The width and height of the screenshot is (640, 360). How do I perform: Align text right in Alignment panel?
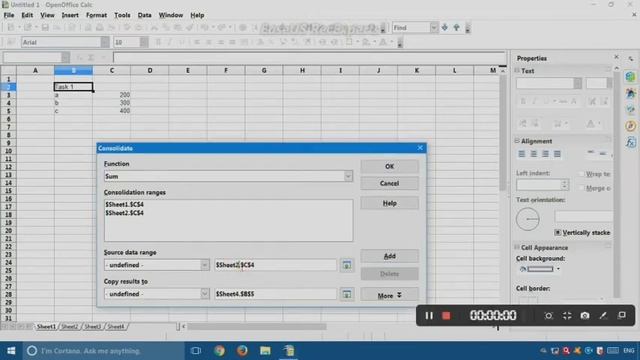pos(545,154)
